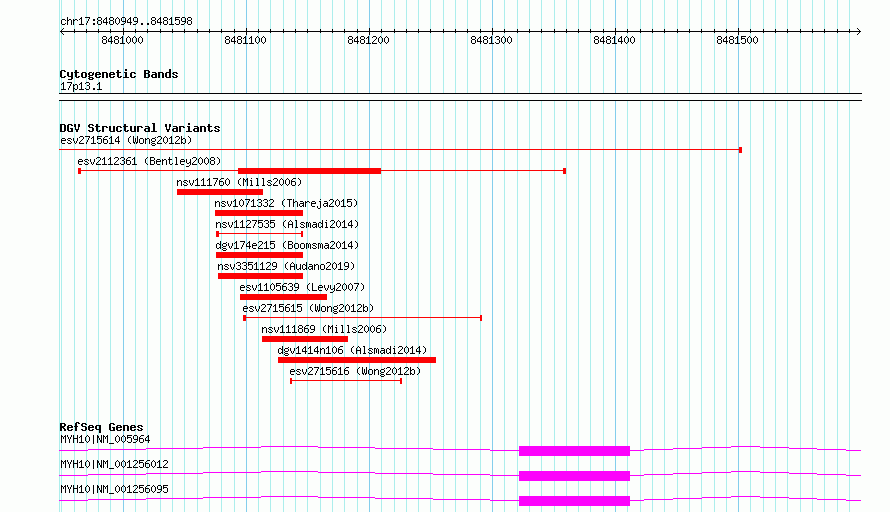Click the dgv174e215 red bar
Image resolution: width=890 pixels, height=512 pixels.
259,255
